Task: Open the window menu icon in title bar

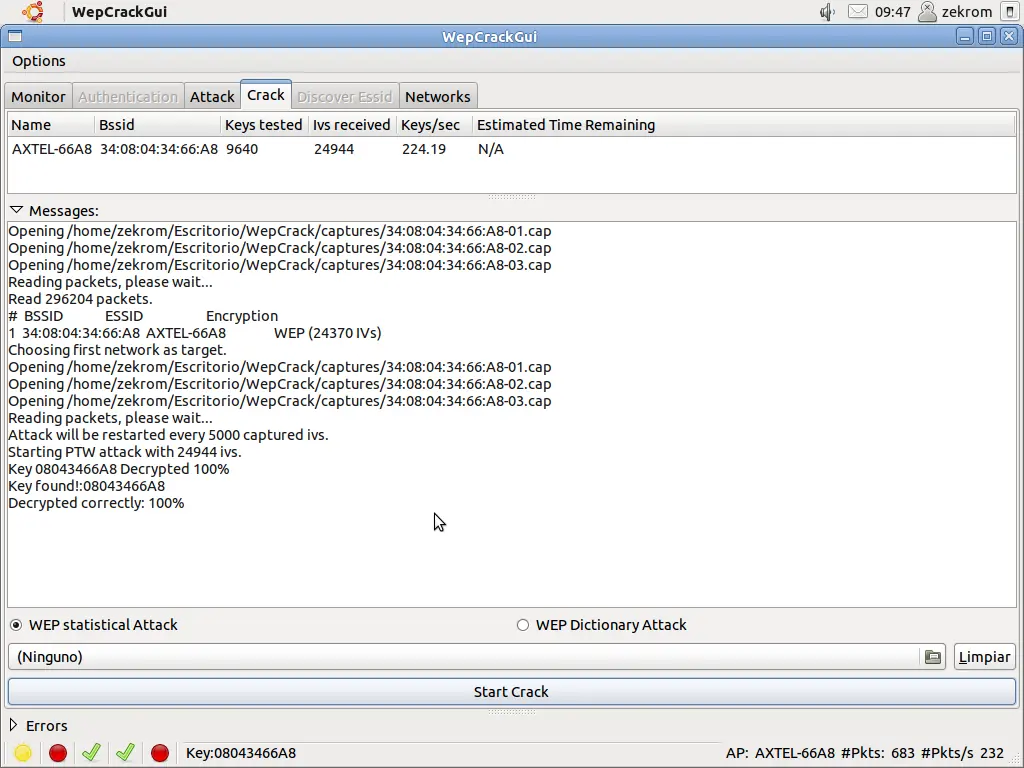Action: pos(15,37)
